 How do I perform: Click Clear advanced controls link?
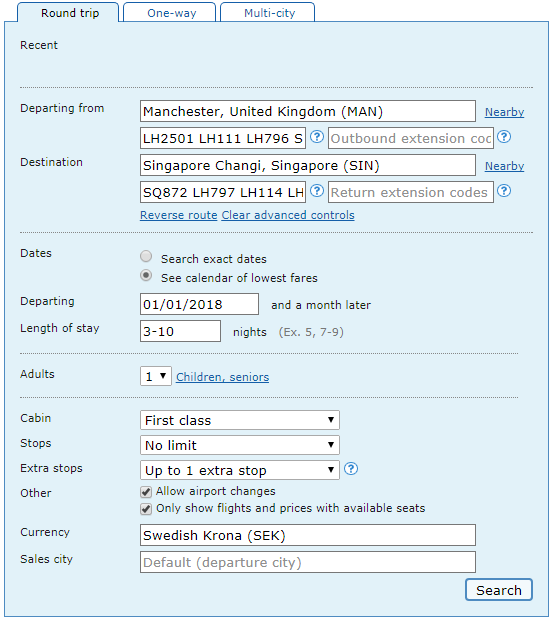coord(288,215)
